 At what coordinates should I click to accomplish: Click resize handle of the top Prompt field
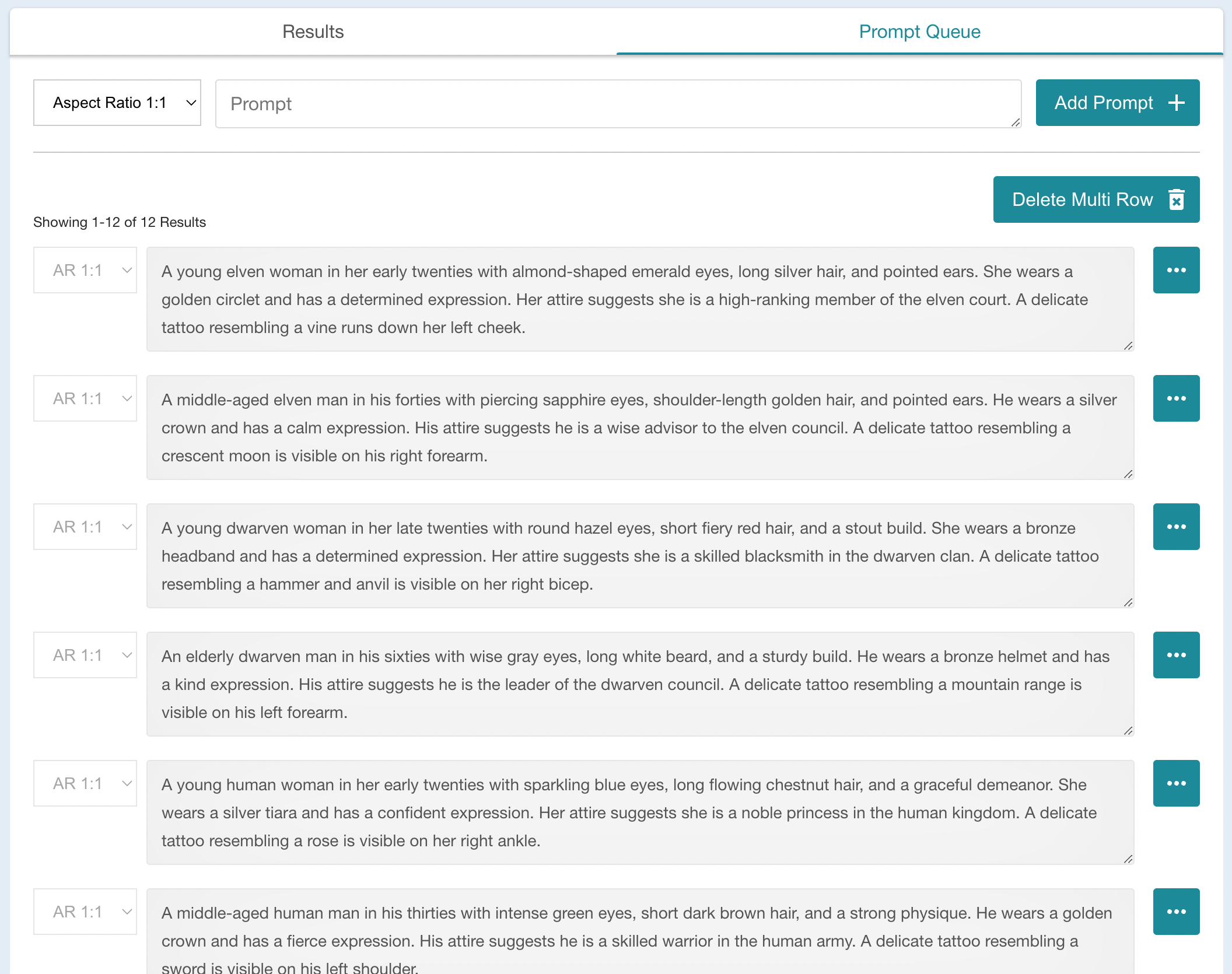pyautogui.click(x=1016, y=122)
